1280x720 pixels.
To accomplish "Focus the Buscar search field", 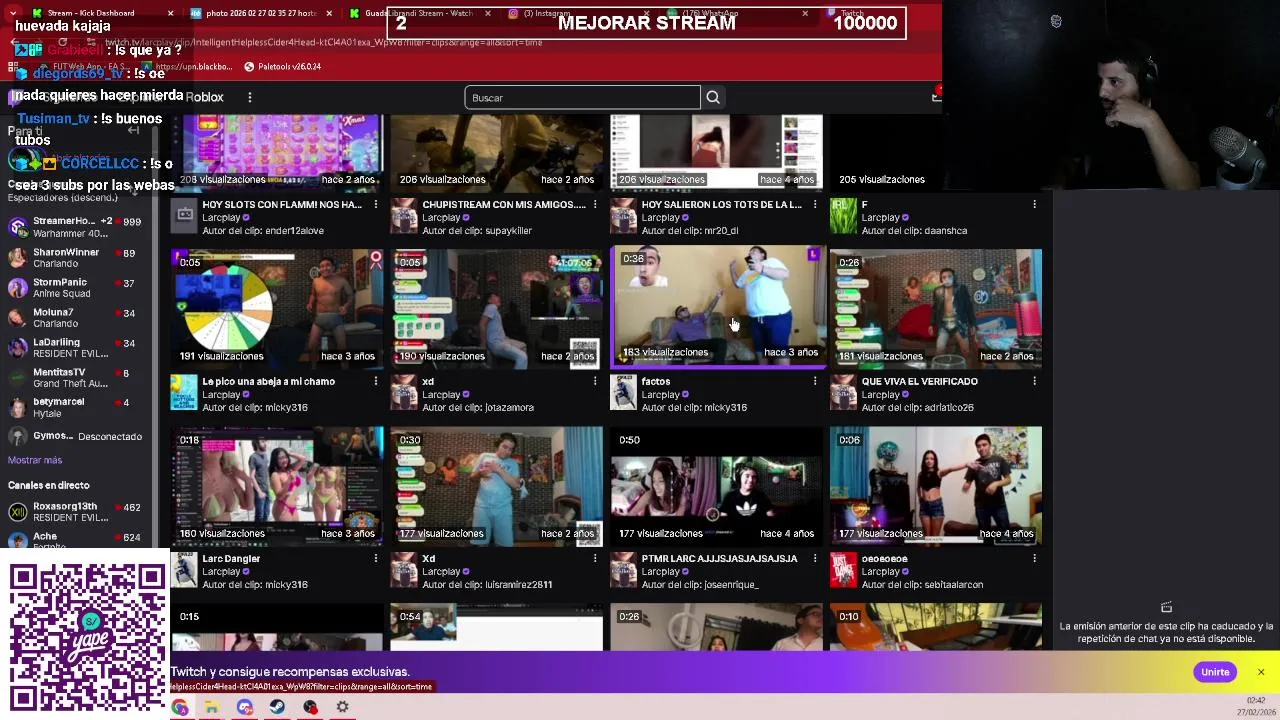I will (582, 97).
